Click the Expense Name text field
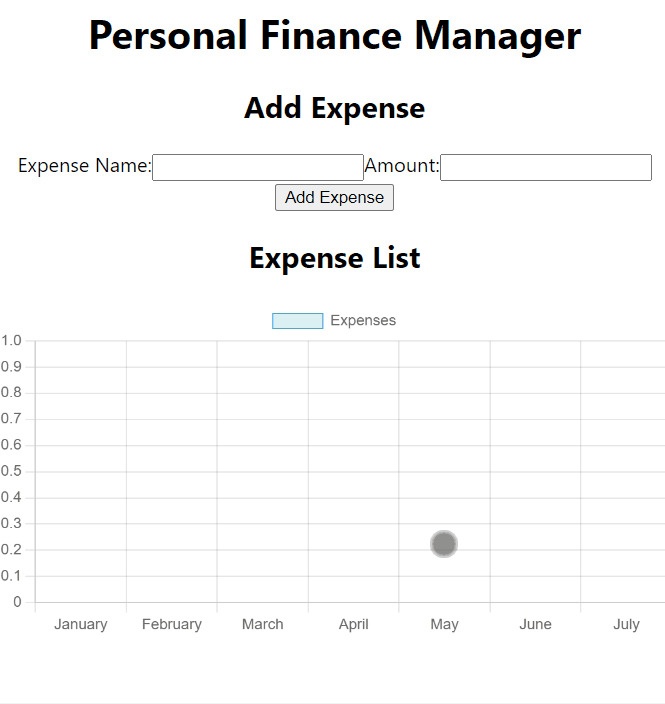This screenshot has height=704, width=665. (257, 167)
